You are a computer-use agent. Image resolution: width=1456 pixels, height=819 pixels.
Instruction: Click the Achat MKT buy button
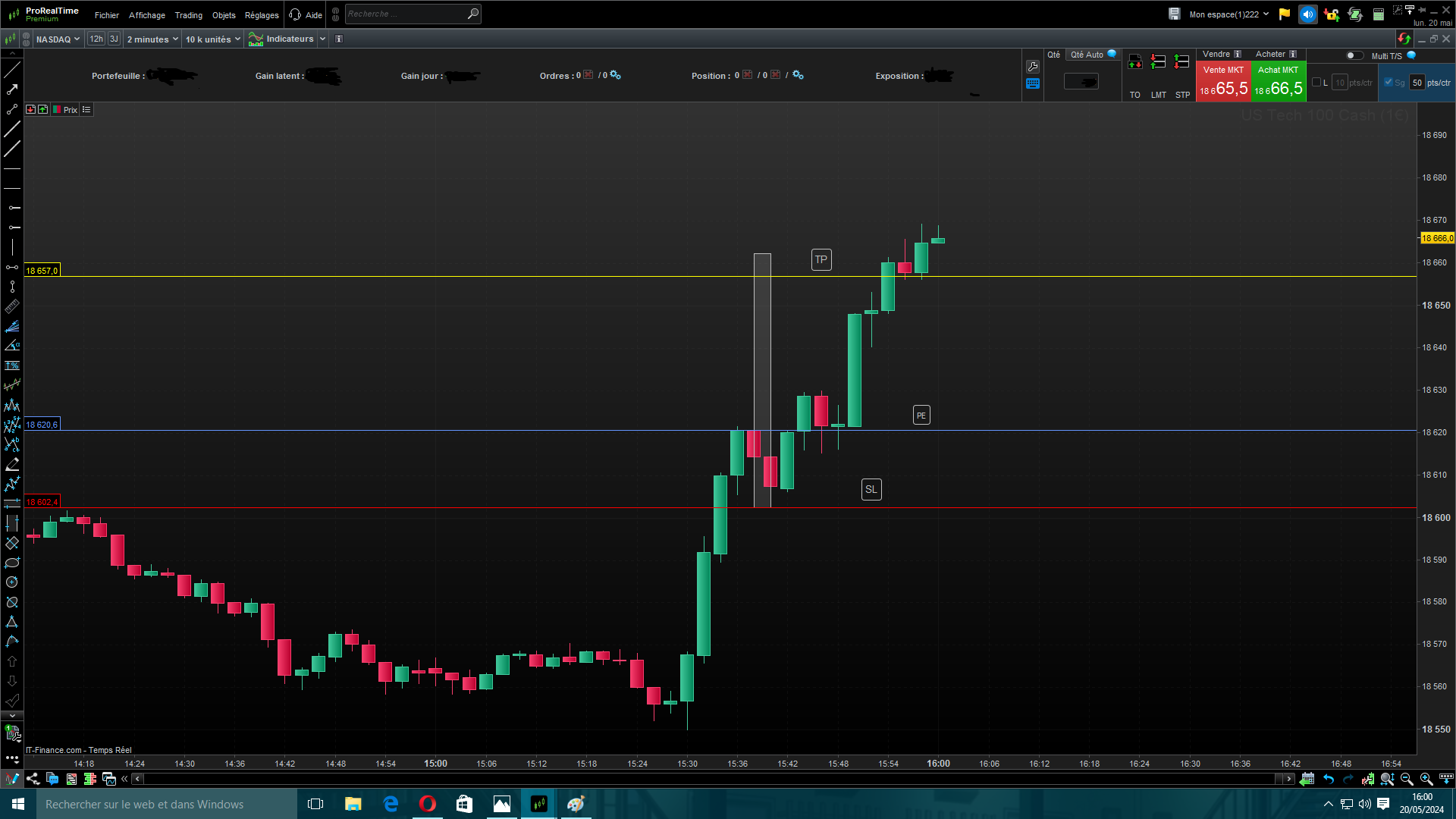(x=1278, y=82)
